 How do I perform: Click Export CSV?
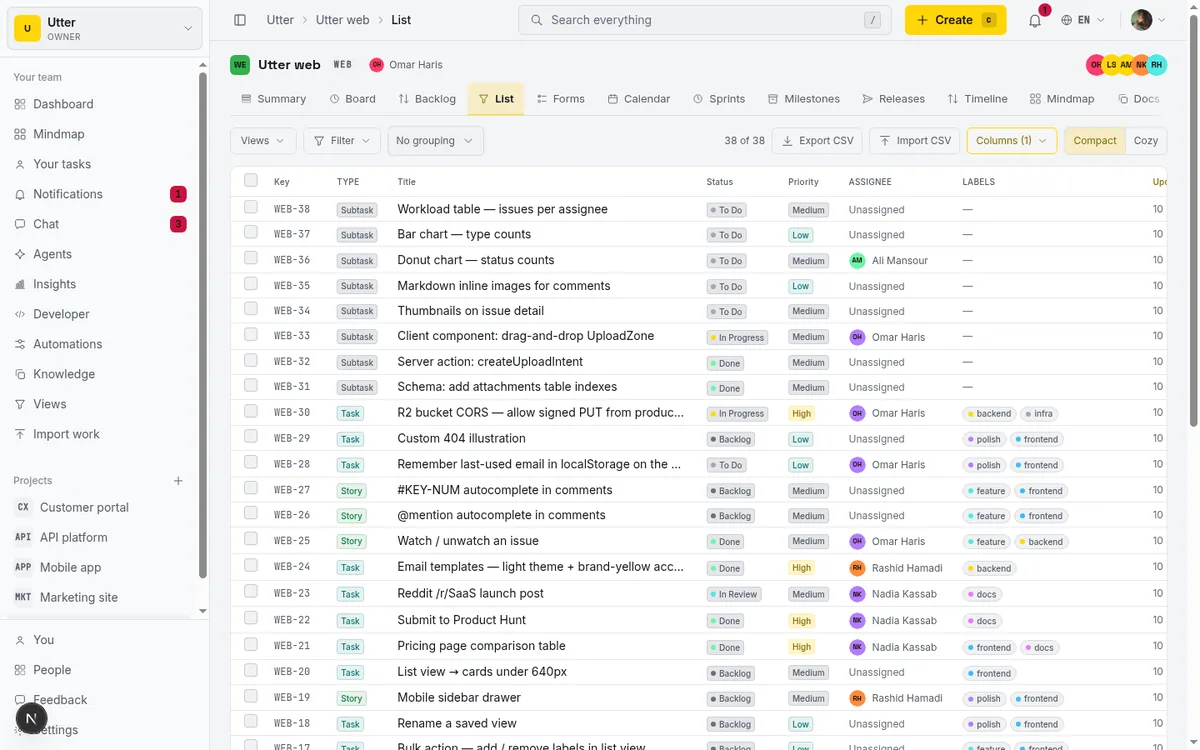point(818,141)
